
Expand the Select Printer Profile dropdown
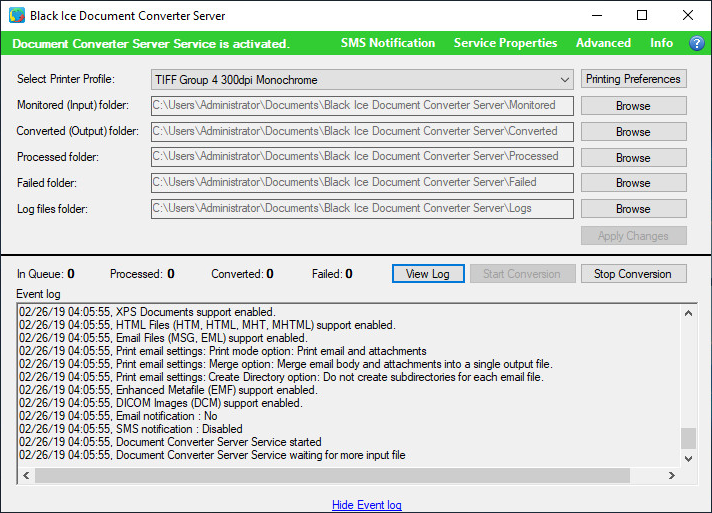(x=564, y=80)
